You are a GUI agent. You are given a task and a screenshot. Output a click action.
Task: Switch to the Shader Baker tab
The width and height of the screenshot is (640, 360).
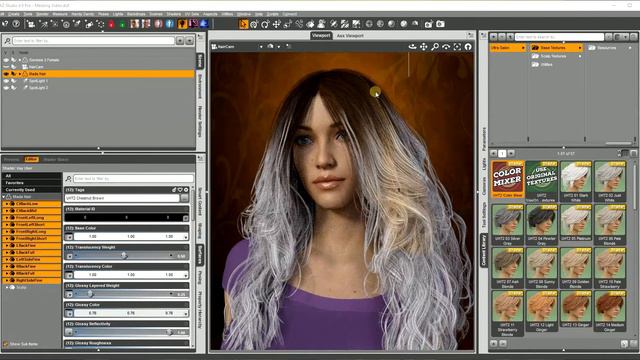click(56, 160)
